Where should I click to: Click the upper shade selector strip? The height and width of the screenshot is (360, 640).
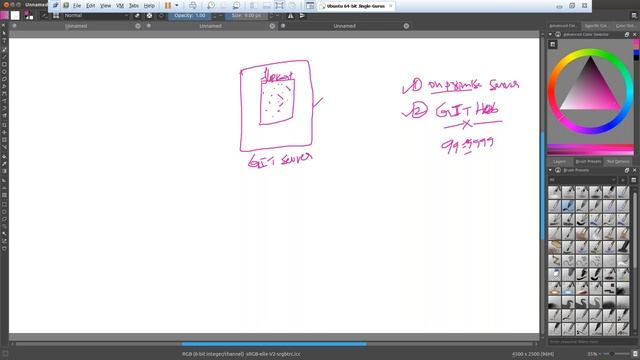pyautogui.click(x=590, y=147)
